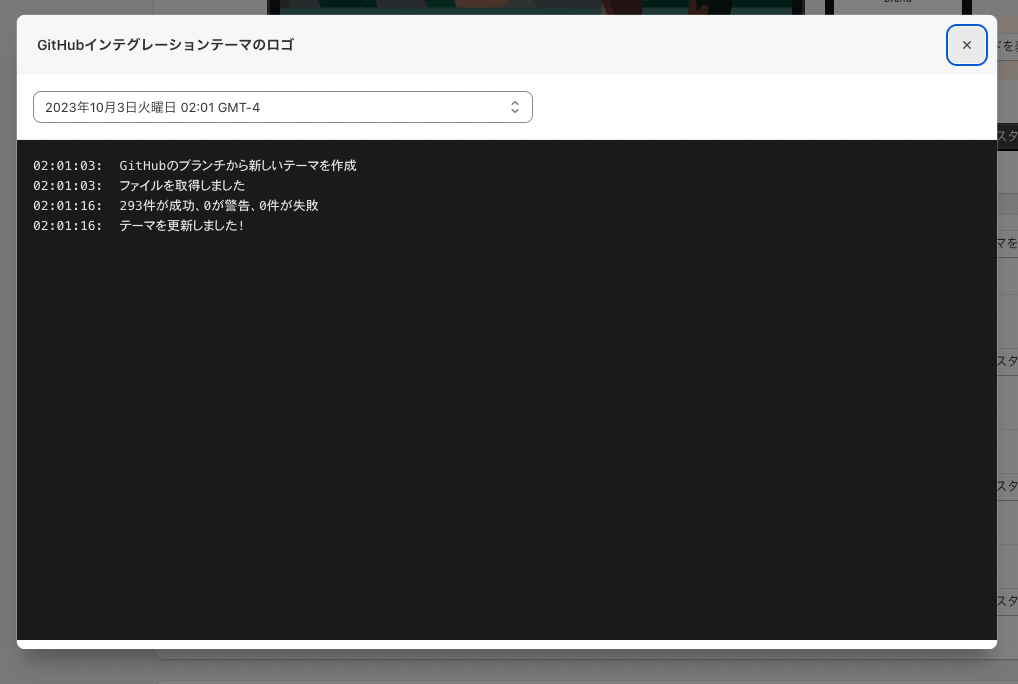
Task: Select log line テーマを更新しました!
Action: point(182,226)
